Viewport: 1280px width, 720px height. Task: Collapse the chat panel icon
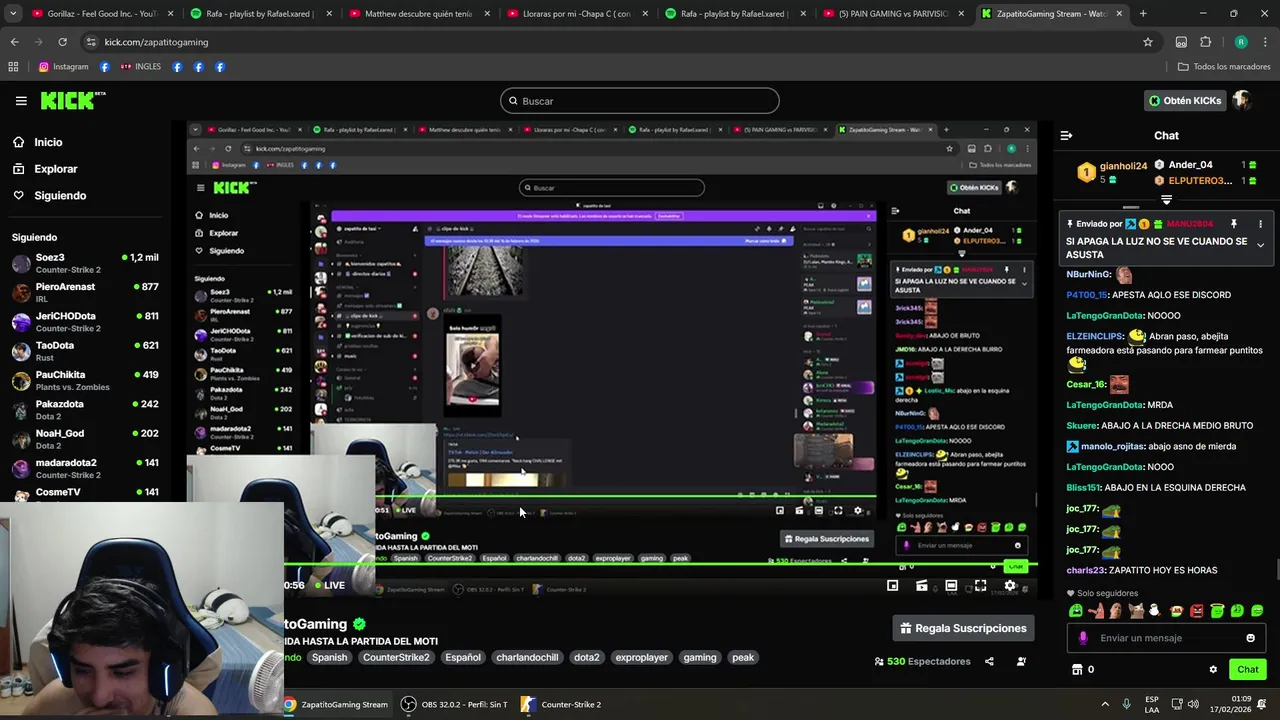(x=1066, y=135)
